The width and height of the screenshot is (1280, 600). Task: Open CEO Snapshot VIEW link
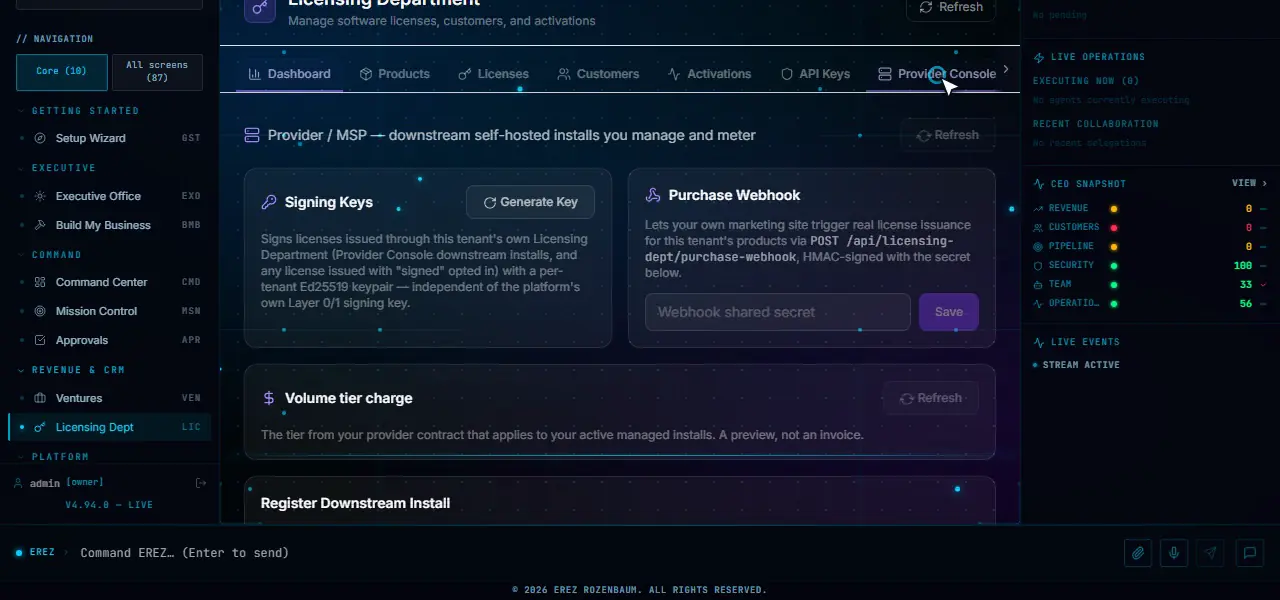click(x=1249, y=184)
